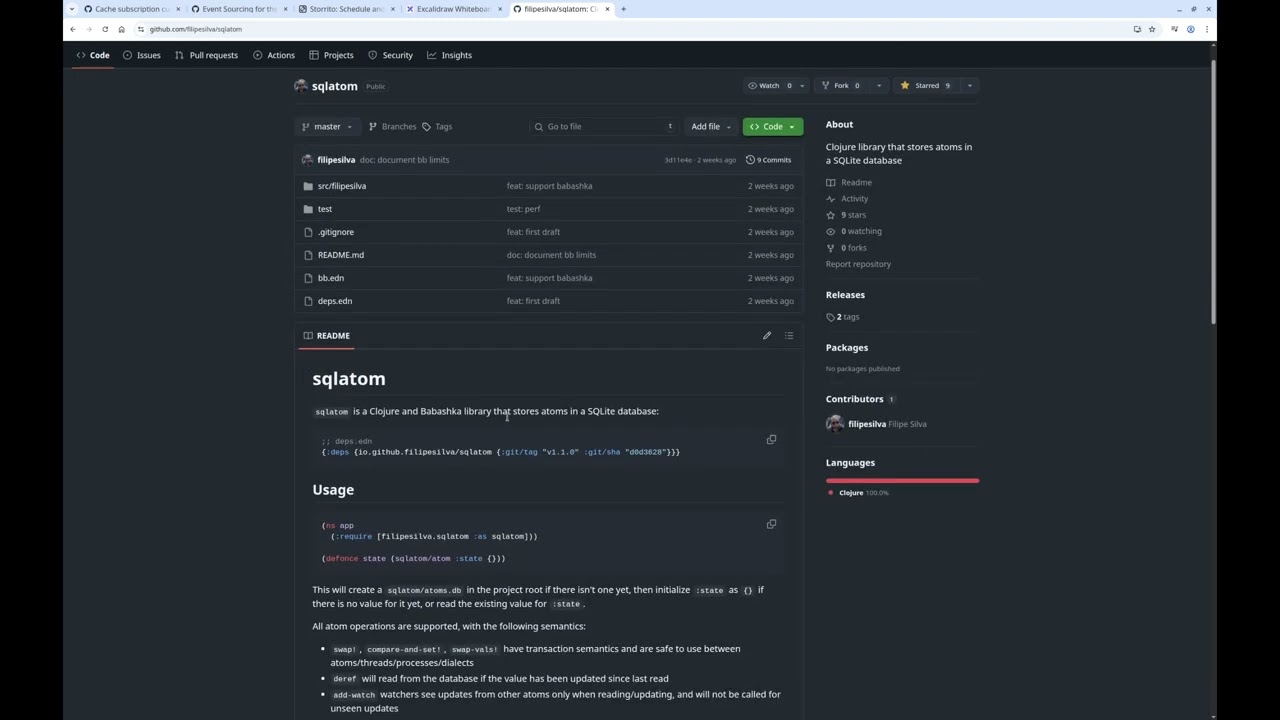The image size is (1280, 720).
Task: Click the red Clojure language bar
Action: pos(902,481)
